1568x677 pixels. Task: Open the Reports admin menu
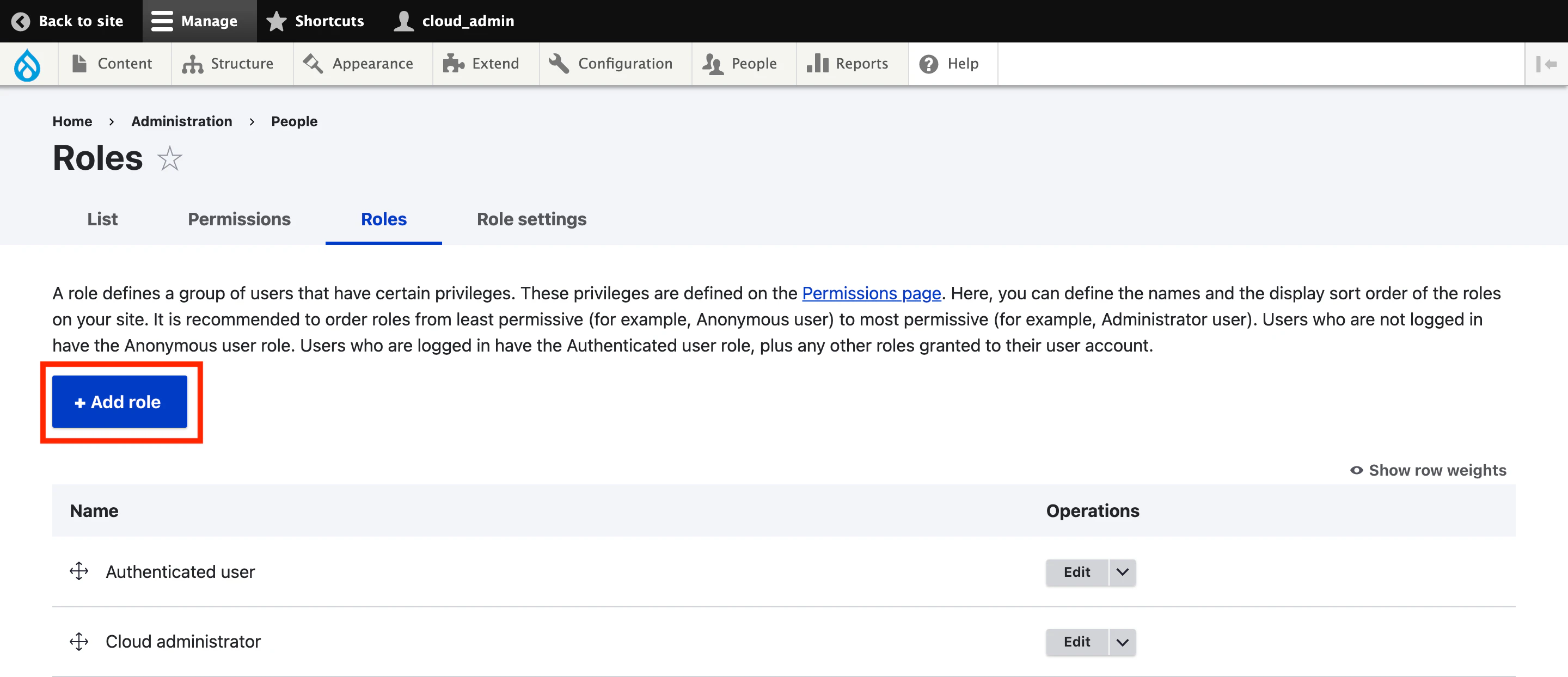[x=852, y=63]
